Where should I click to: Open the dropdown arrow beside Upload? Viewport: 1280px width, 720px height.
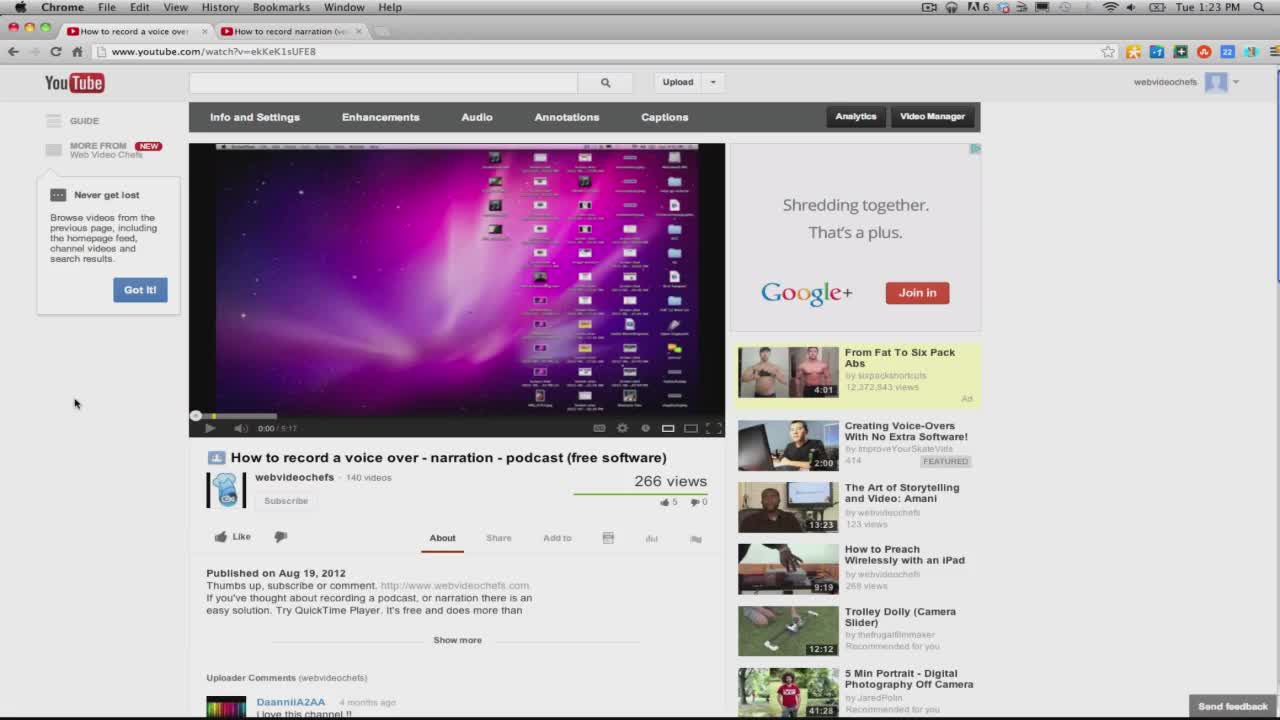[713, 82]
